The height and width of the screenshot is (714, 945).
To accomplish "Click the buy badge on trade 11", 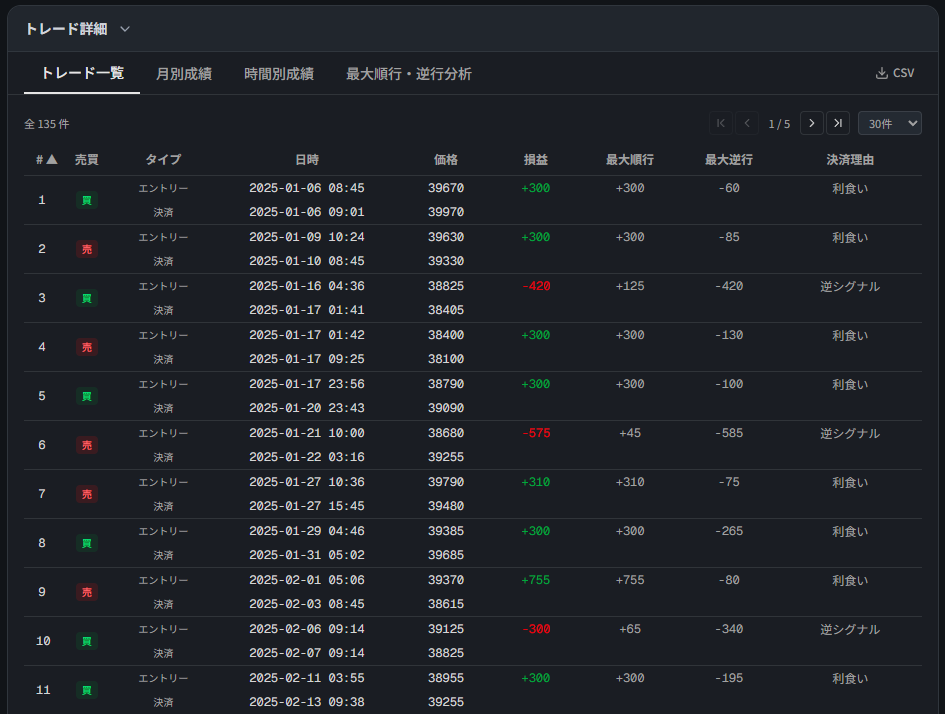I will click(x=87, y=690).
